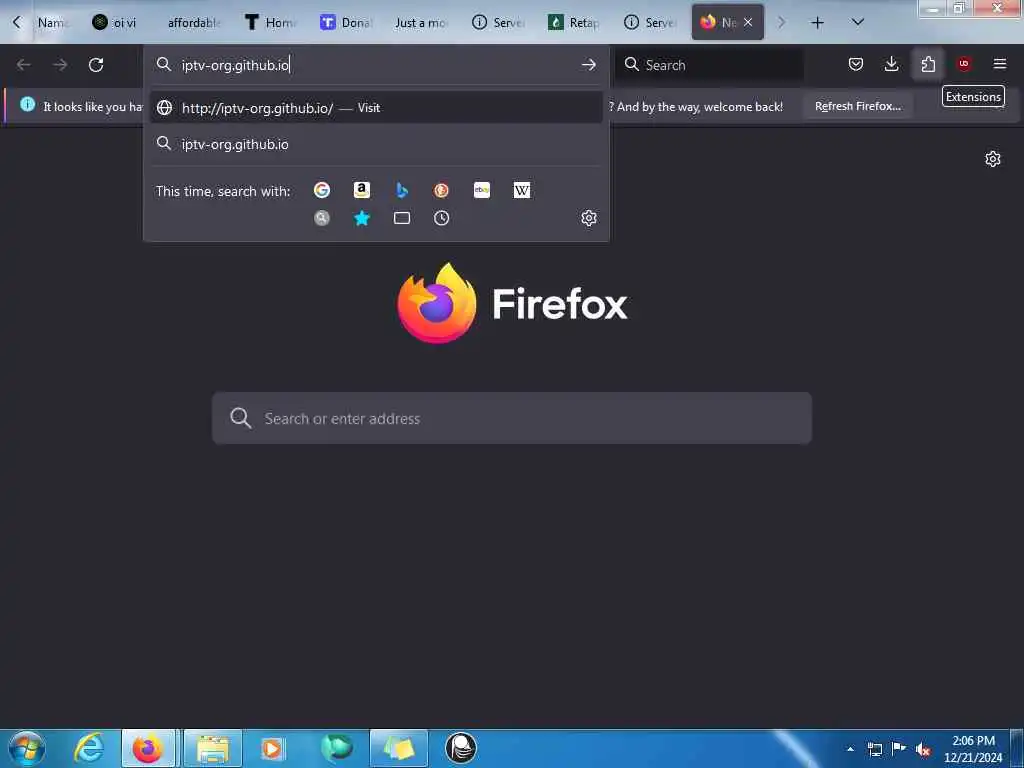1024x768 pixels.
Task: Visit http://iptv-org.github.io/ suggestion
Action: pyautogui.click(x=376, y=108)
